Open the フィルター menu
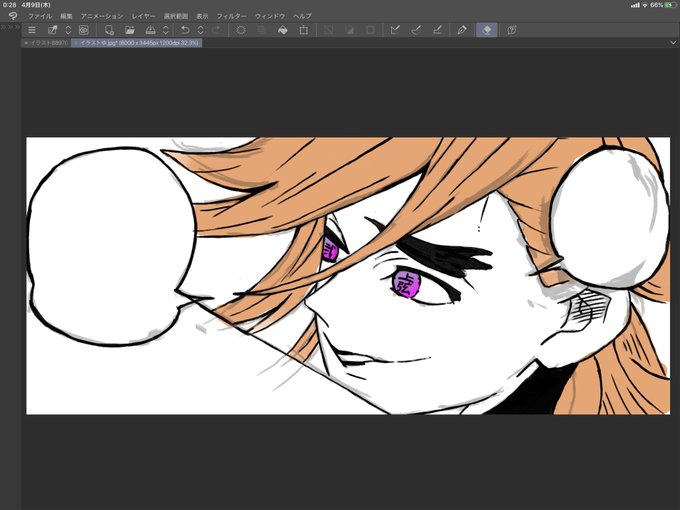The width and height of the screenshot is (680, 510). [x=232, y=16]
